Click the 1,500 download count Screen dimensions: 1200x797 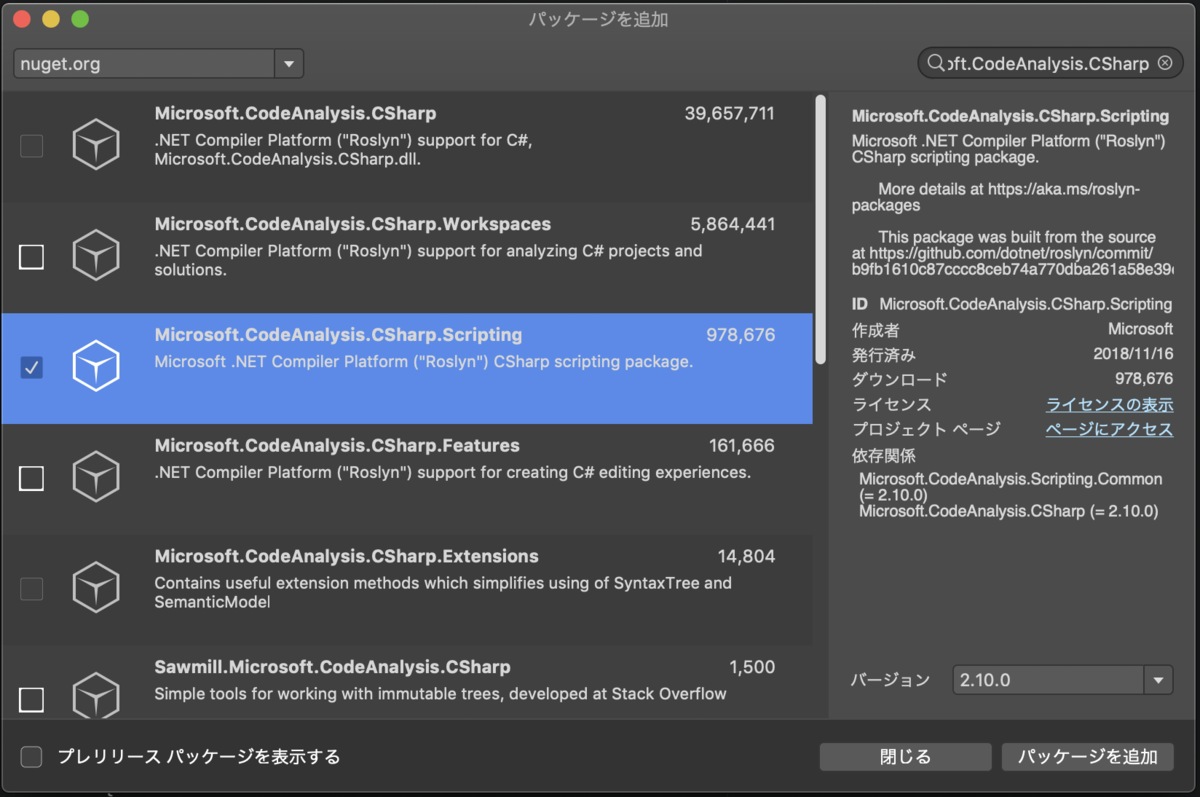pos(752,667)
